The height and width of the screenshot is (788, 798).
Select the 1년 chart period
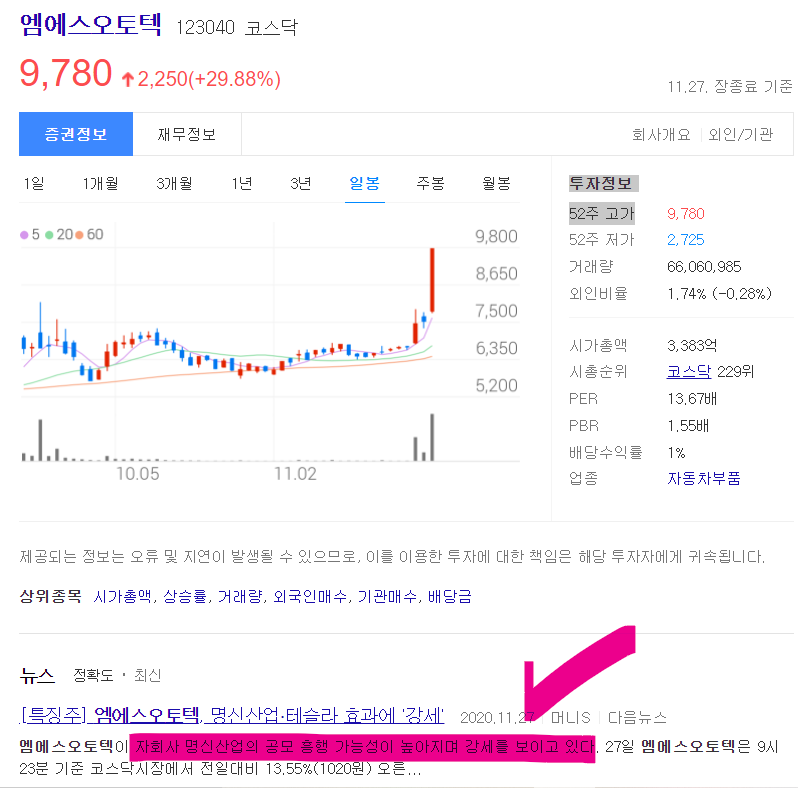[242, 183]
